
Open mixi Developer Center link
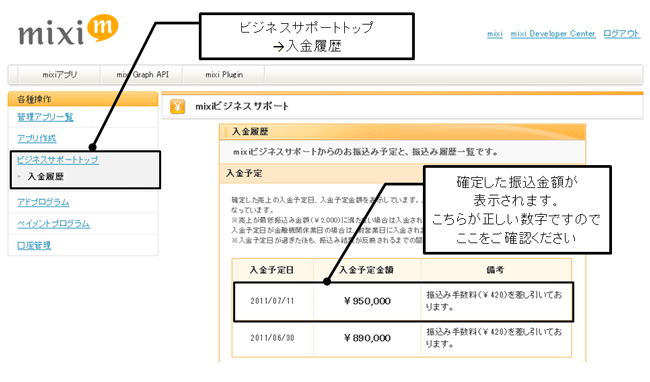553,34
